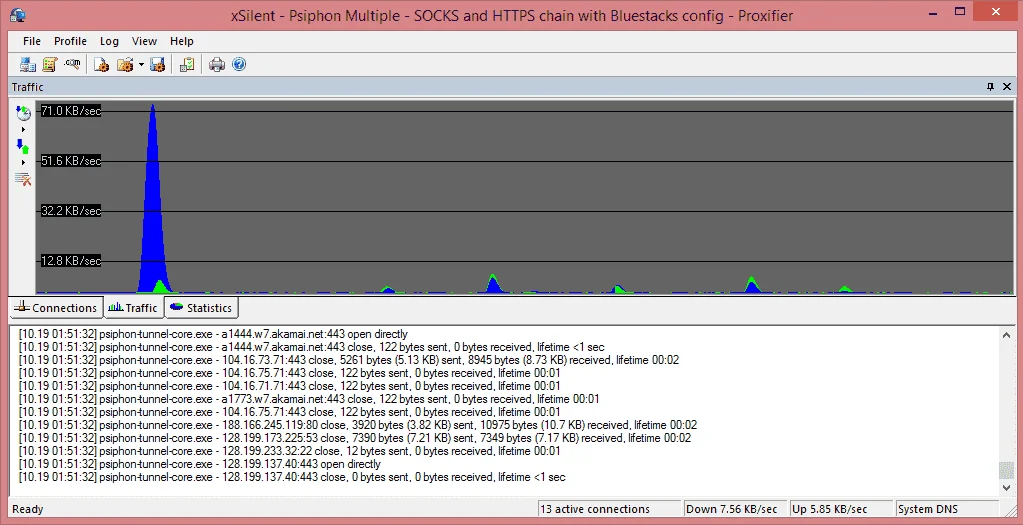Click log scrollbar down arrow

click(x=1005, y=487)
